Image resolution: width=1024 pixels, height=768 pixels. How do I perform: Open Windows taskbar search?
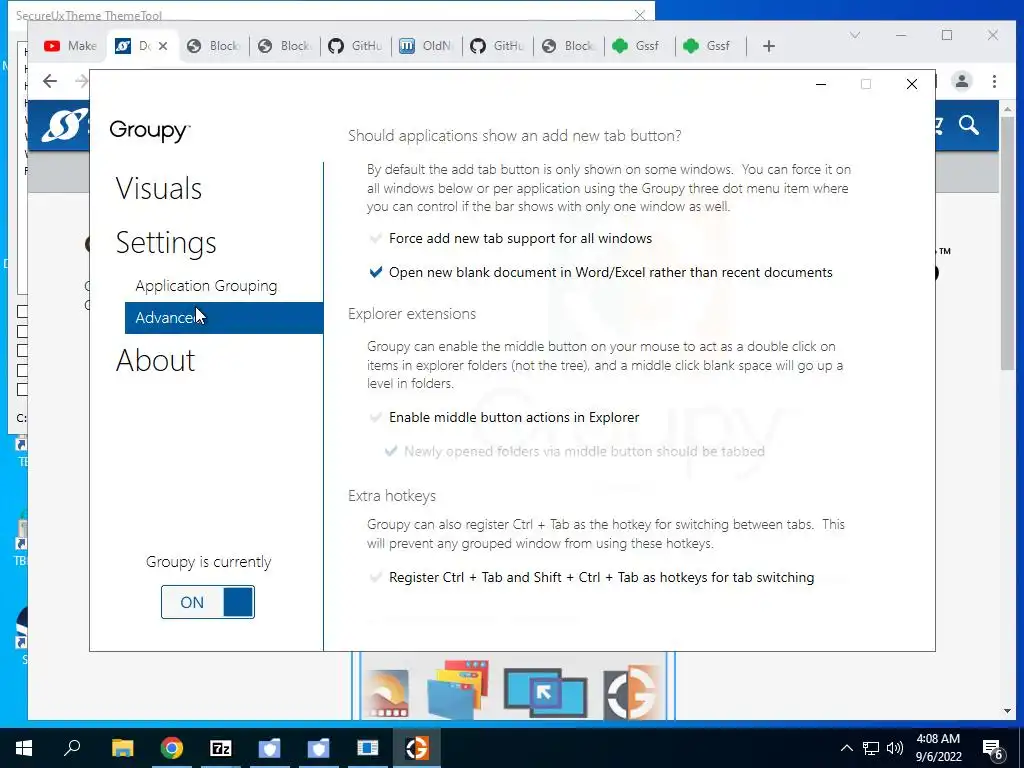72,748
